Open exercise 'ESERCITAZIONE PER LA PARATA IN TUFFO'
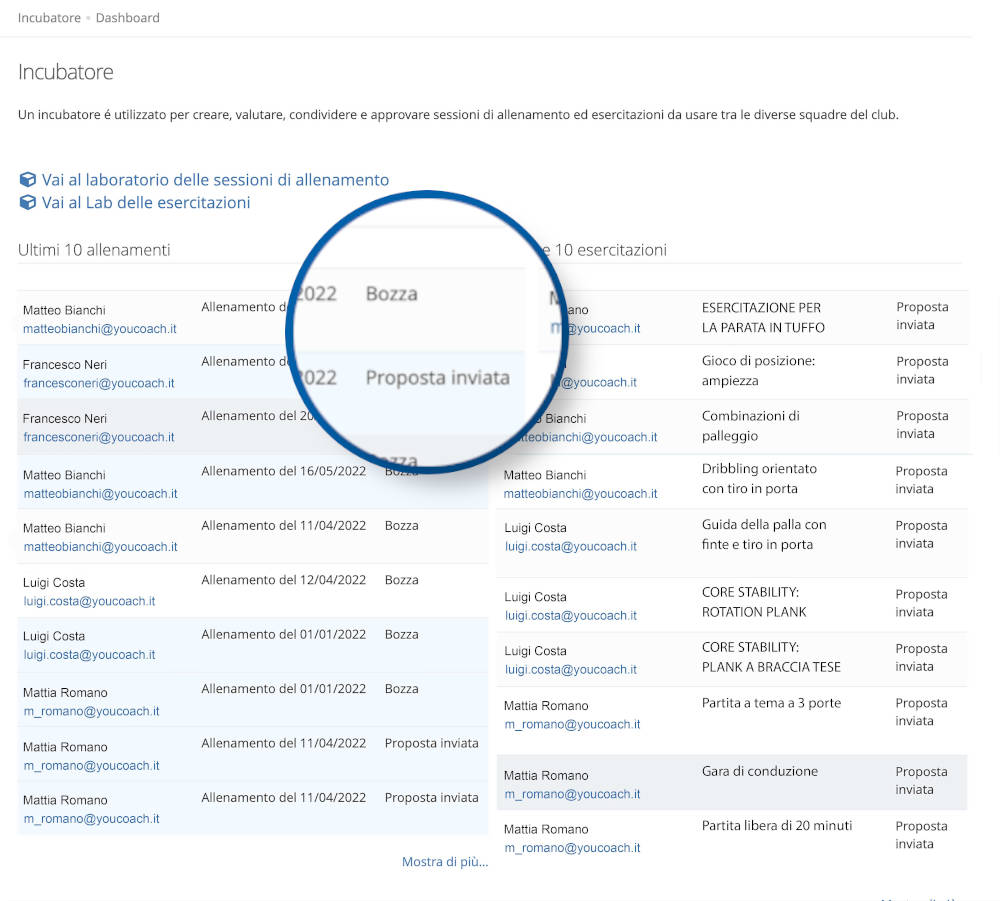This screenshot has height=901, width=1000. click(763, 317)
